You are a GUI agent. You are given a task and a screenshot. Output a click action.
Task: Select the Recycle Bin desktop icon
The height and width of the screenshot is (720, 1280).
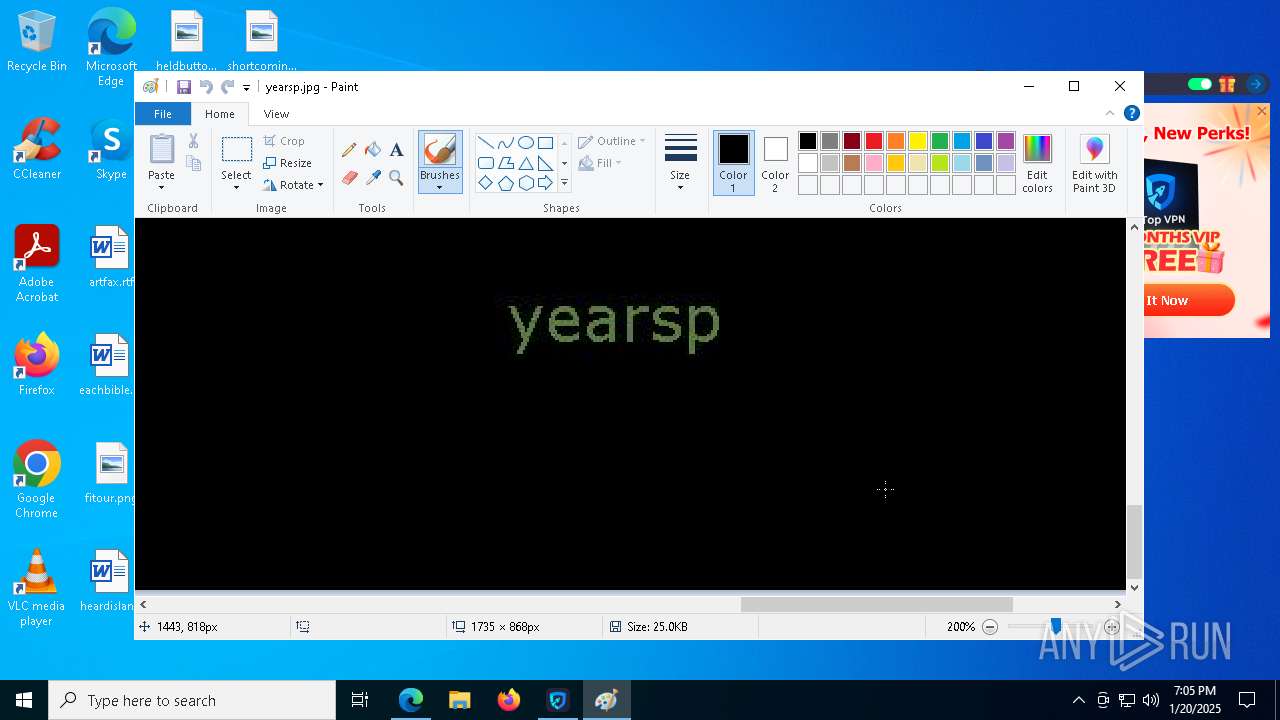[37, 42]
